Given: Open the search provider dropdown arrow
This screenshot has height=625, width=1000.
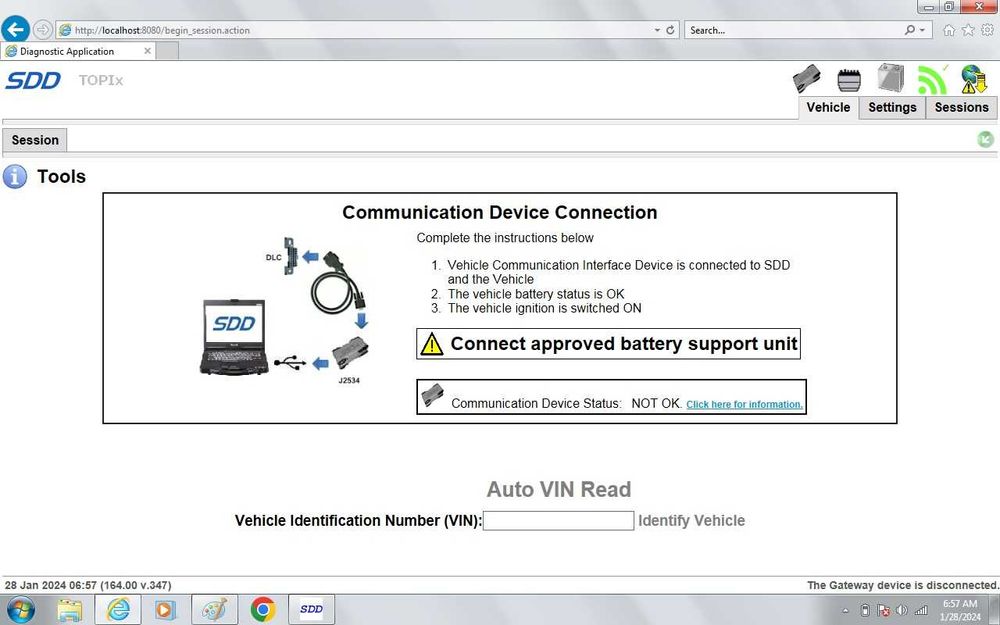Looking at the screenshot, I should (922, 30).
